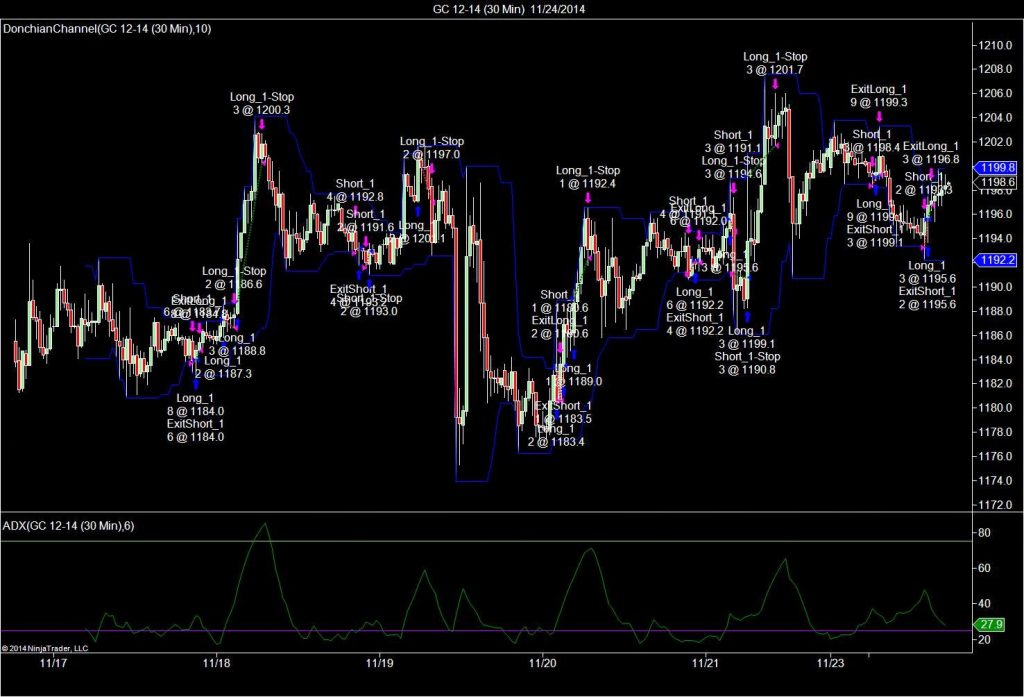Viewport: 1024px width, 697px height.
Task: Click the 80 level on the ADX axis
Action: click(x=984, y=532)
